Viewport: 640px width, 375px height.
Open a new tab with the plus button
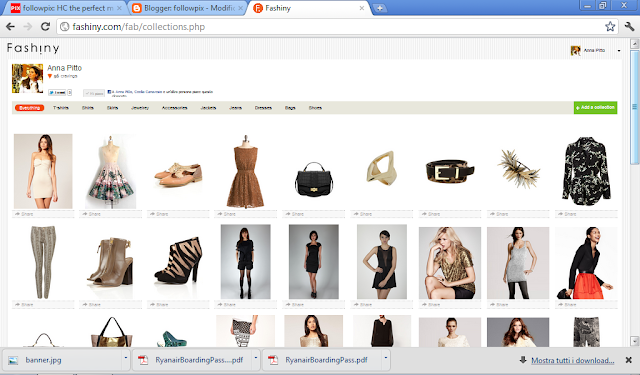pyautogui.click(x=380, y=8)
